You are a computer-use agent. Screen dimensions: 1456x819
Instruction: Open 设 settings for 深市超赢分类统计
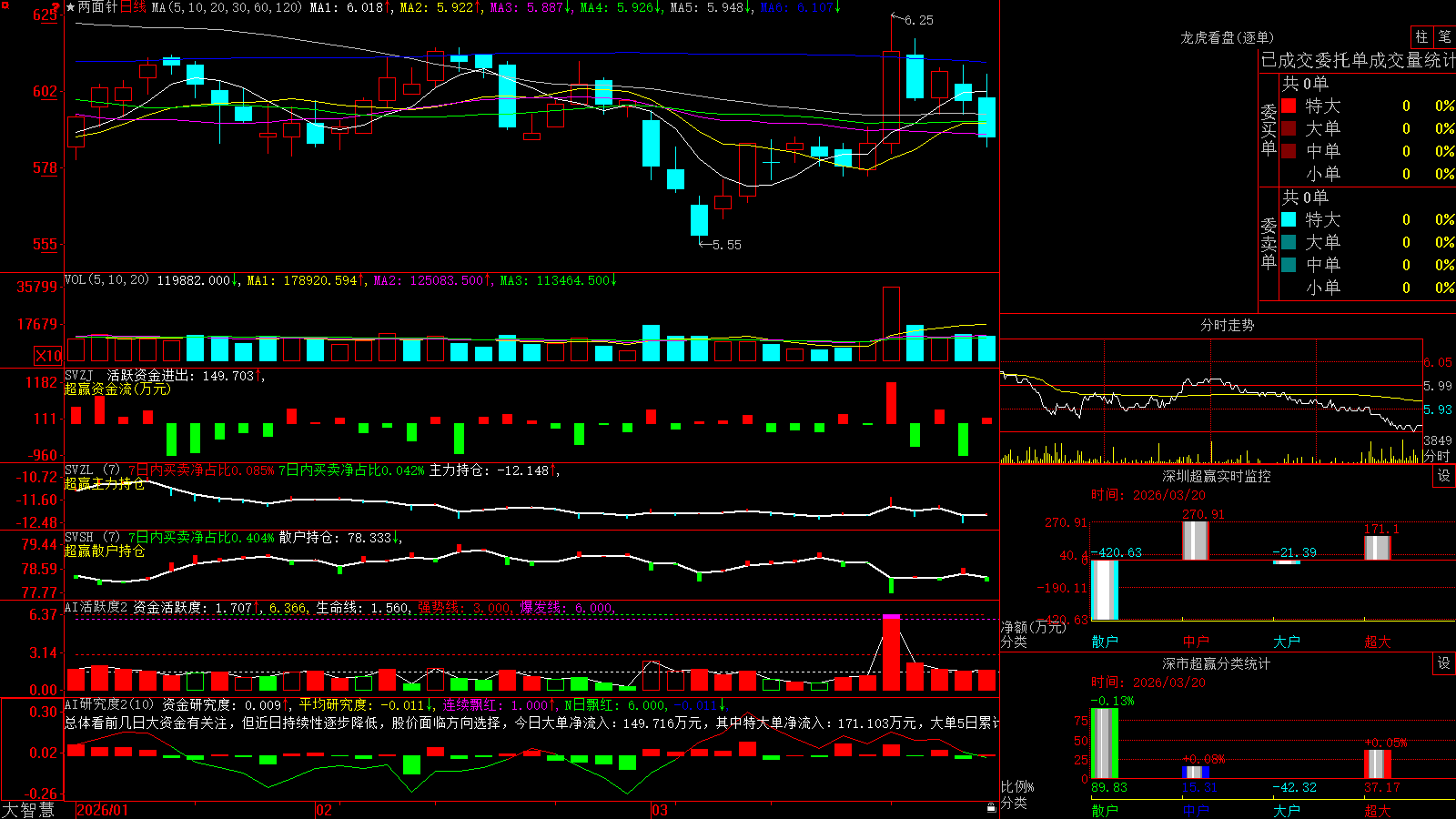1444,663
